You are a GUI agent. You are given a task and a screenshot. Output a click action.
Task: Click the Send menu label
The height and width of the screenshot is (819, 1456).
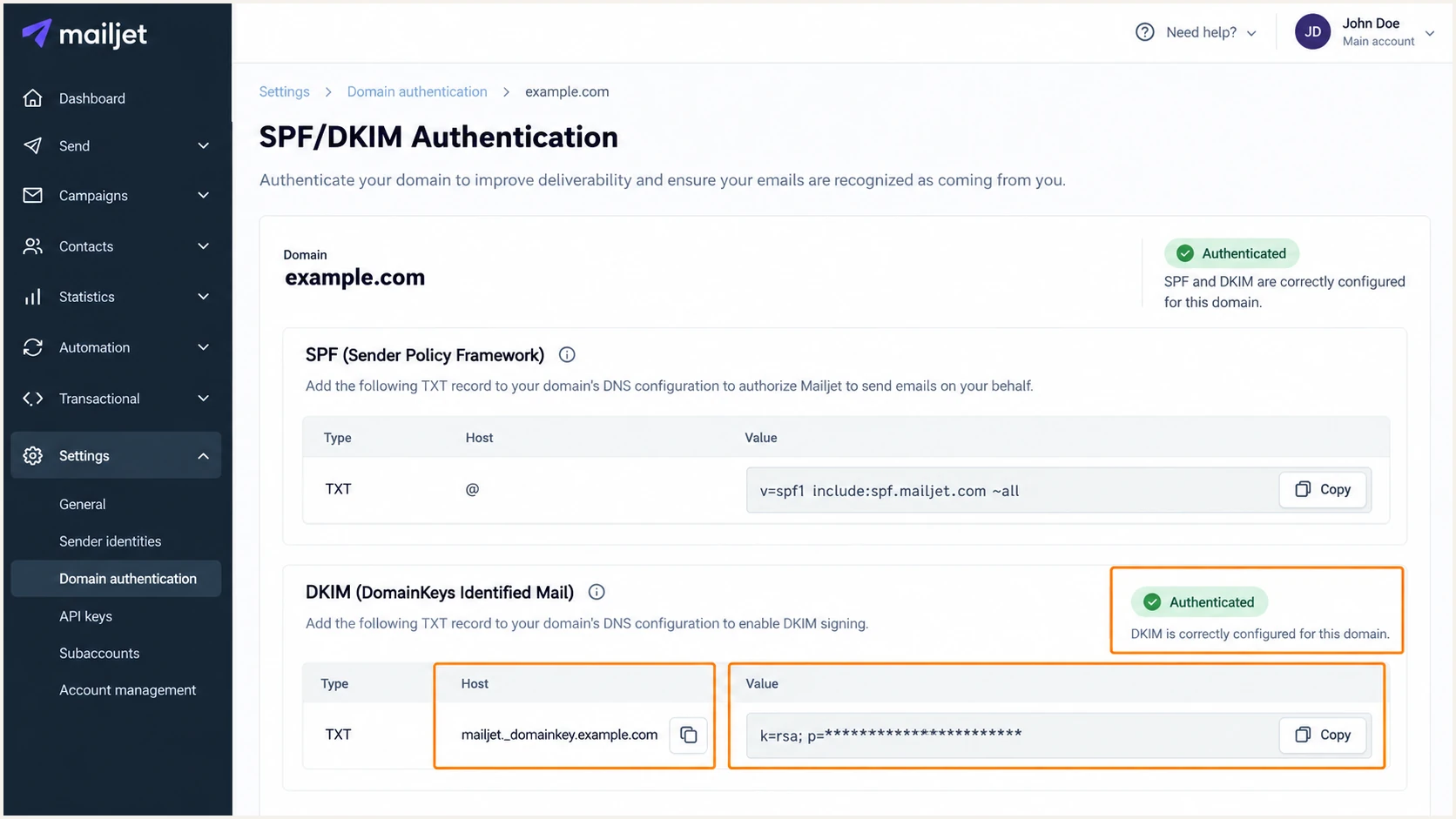tap(74, 146)
